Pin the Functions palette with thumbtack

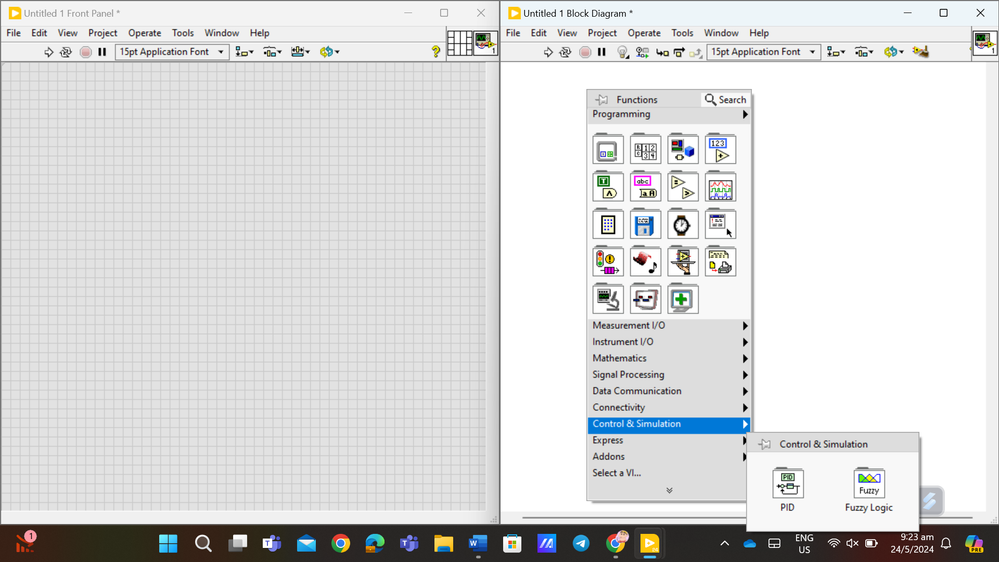601,100
